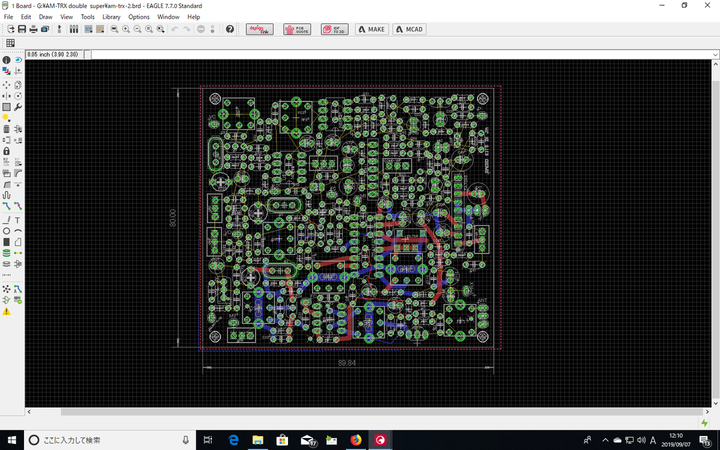Select the Text tool marked T
Image resolution: width=720 pixels, height=450 pixels.
[18, 219]
